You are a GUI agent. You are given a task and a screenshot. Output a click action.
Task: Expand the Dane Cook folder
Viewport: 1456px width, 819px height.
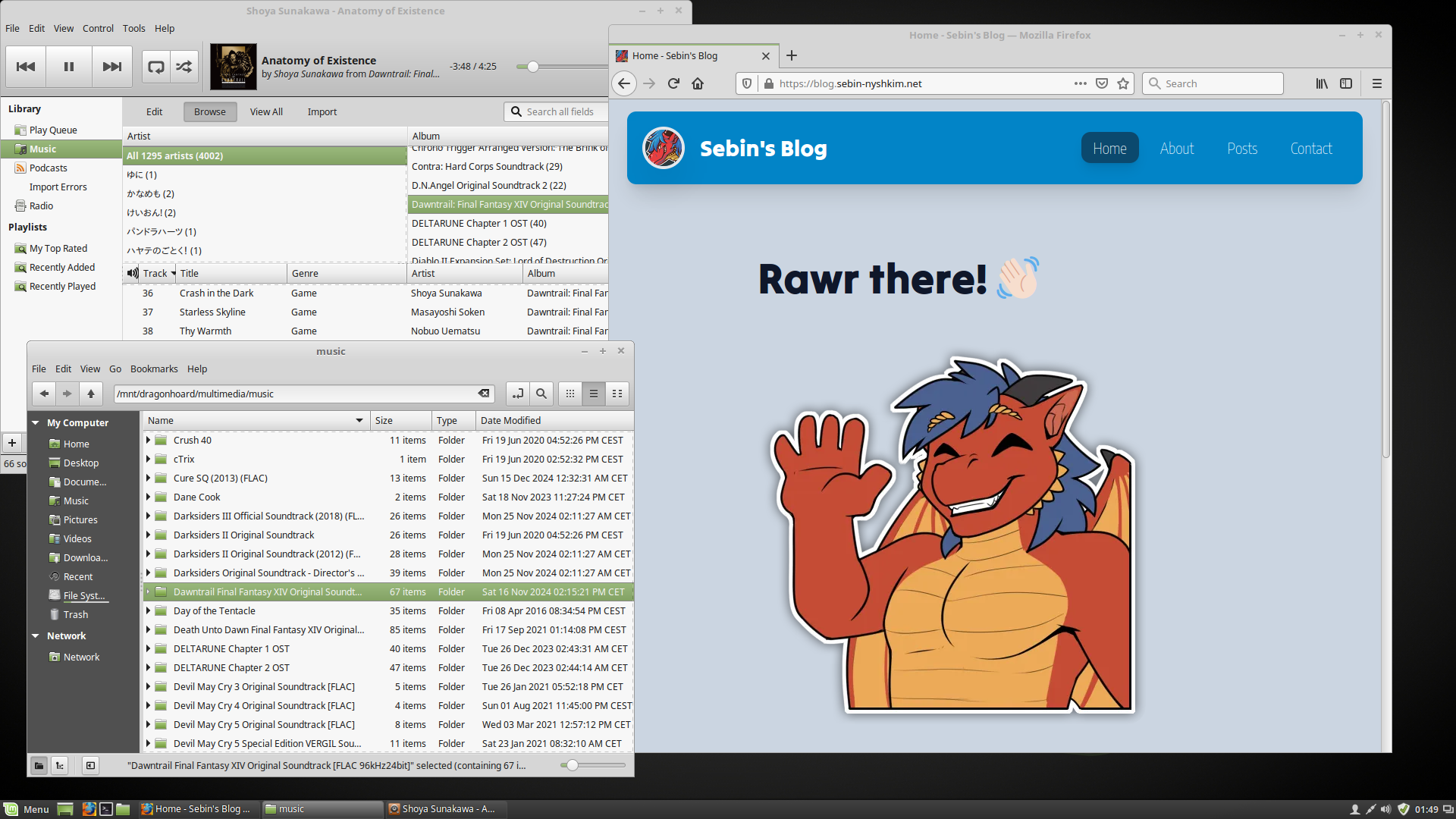[149, 497]
